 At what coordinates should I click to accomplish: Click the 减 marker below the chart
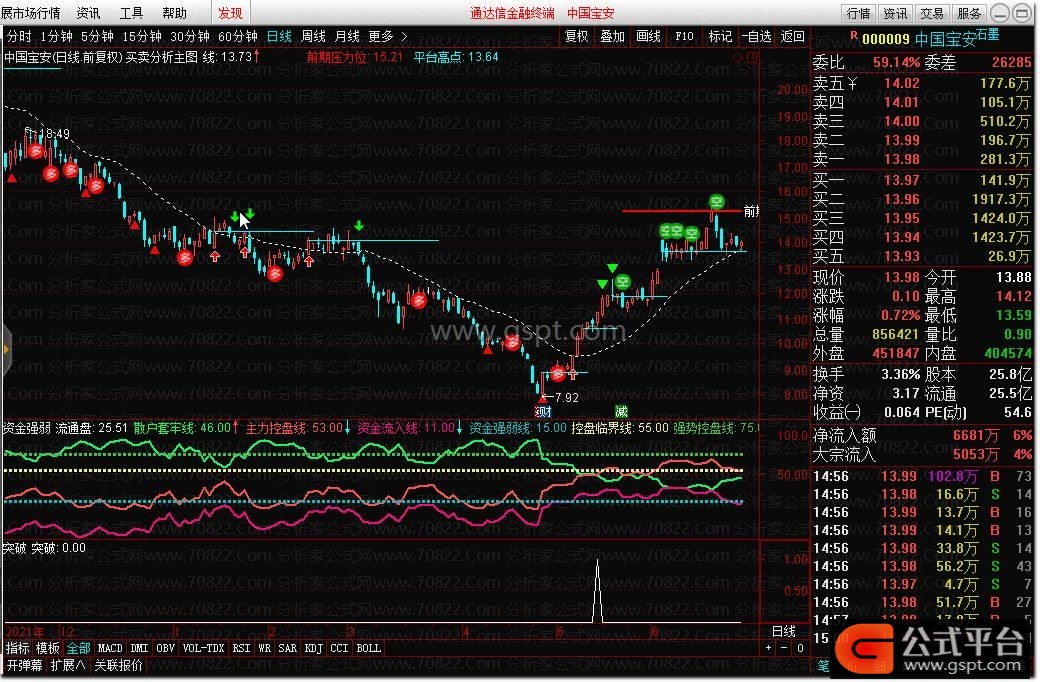(621, 411)
